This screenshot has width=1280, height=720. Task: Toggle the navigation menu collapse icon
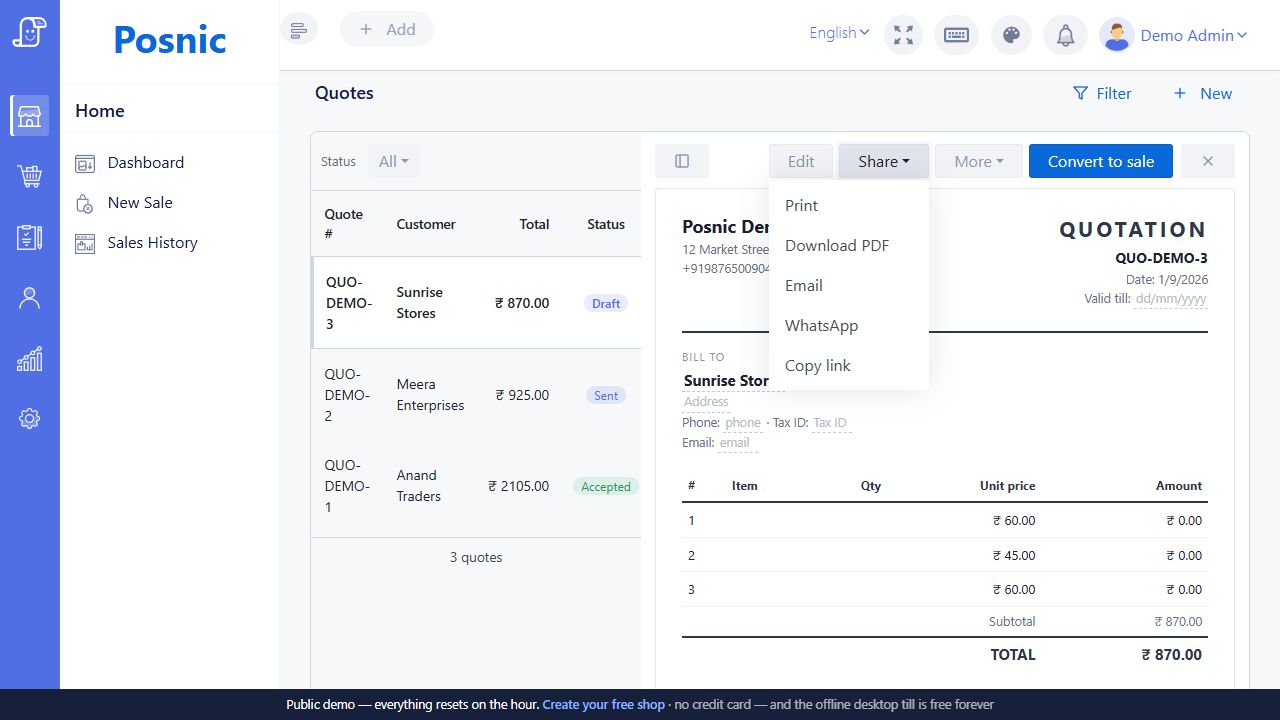(x=298, y=29)
